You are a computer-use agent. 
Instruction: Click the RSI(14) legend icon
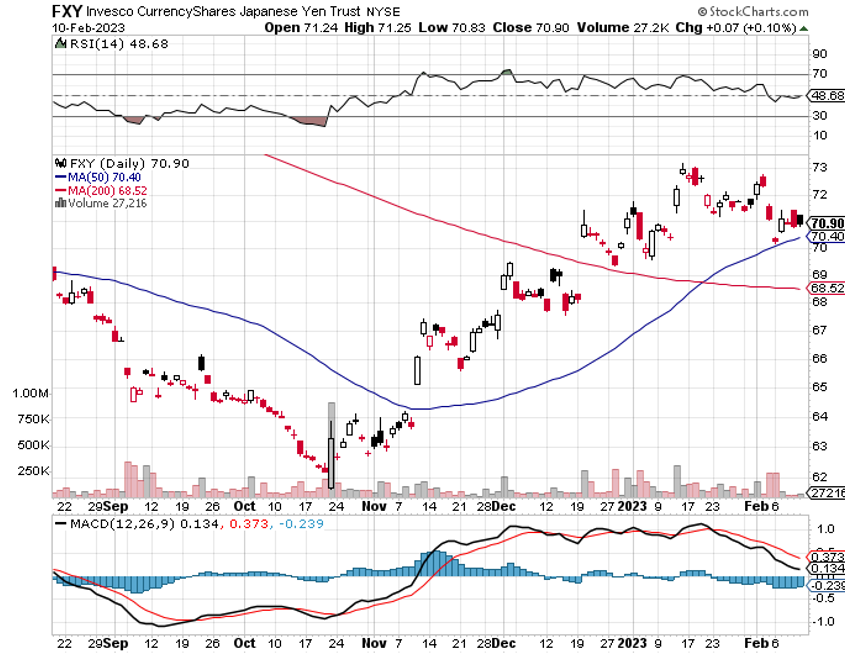pos(60,44)
